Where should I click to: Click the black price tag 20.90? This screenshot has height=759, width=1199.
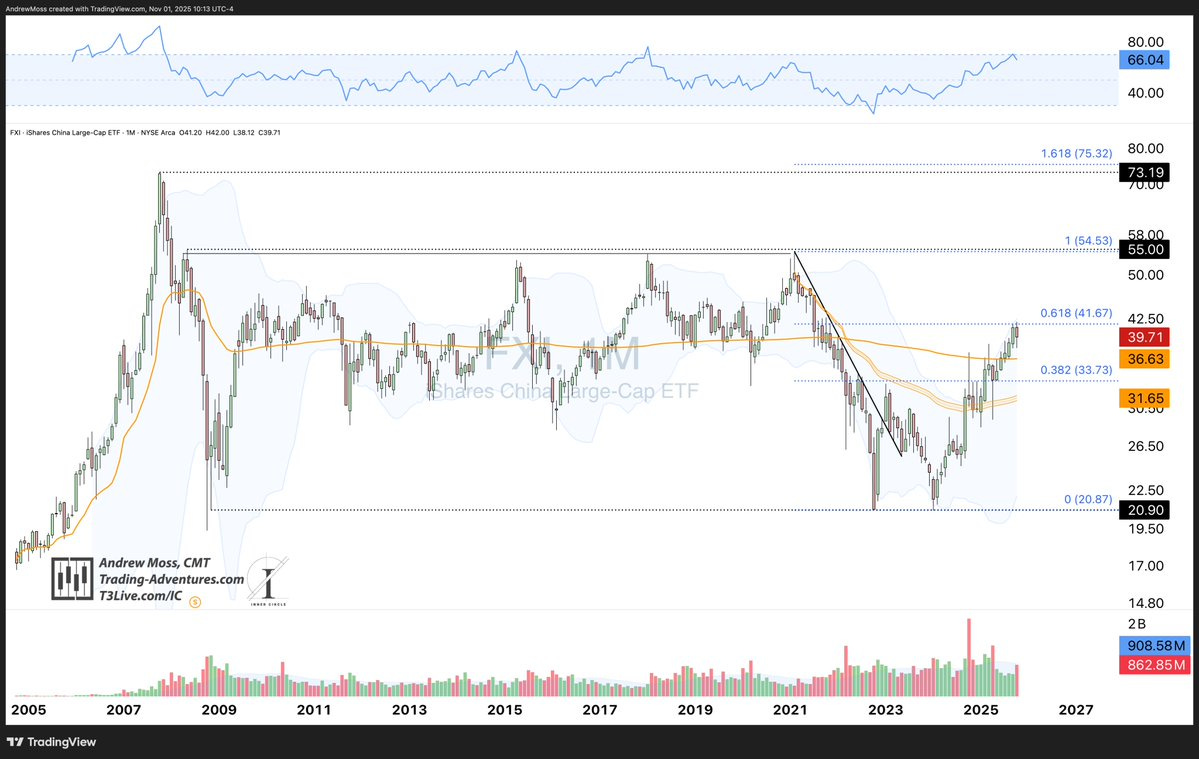[1144, 510]
